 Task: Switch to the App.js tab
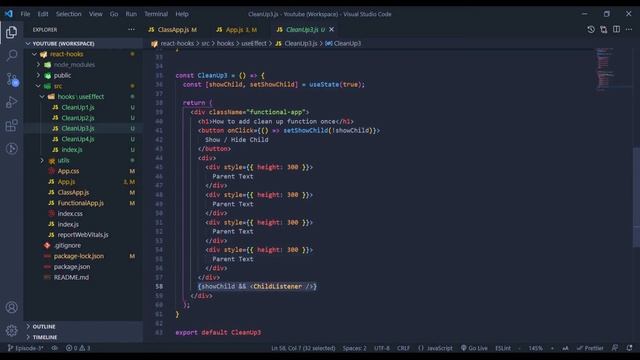point(237,29)
